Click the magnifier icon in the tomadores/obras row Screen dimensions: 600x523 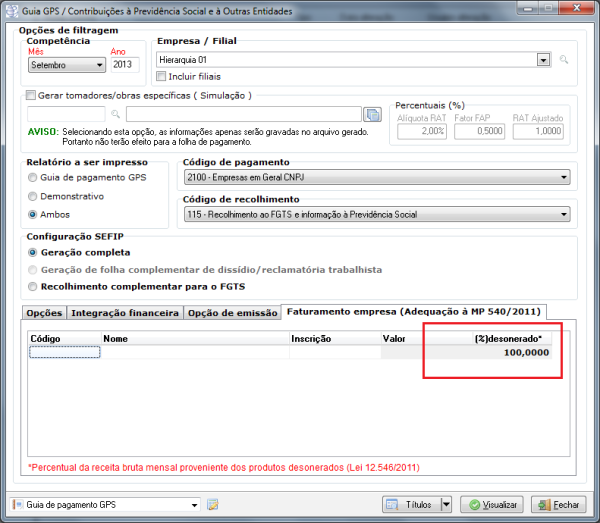[x=116, y=114]
